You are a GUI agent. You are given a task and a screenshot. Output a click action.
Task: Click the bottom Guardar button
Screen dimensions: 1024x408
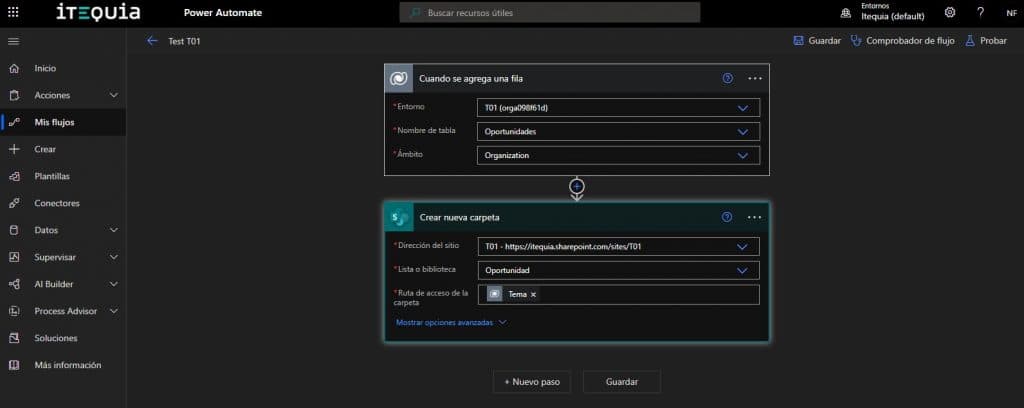622,382
